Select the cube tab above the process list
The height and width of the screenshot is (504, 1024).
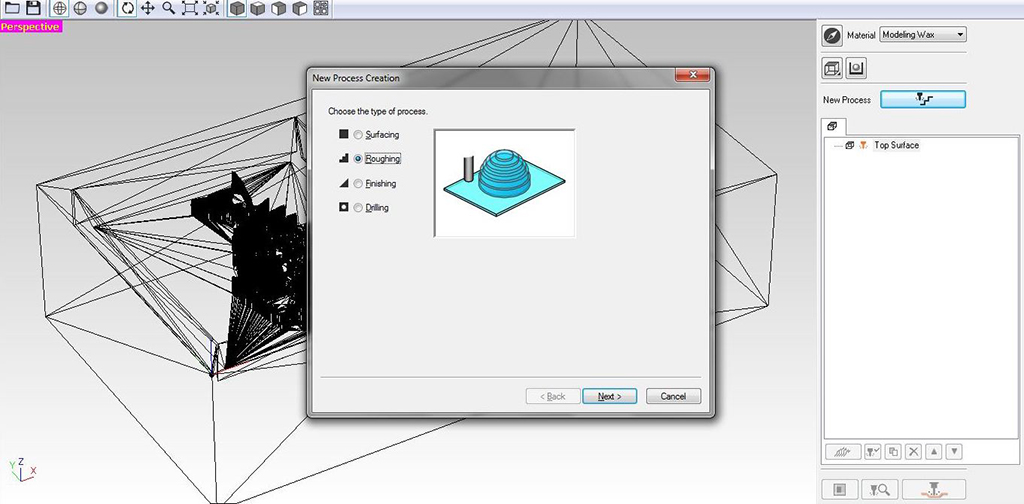(833, 126)
